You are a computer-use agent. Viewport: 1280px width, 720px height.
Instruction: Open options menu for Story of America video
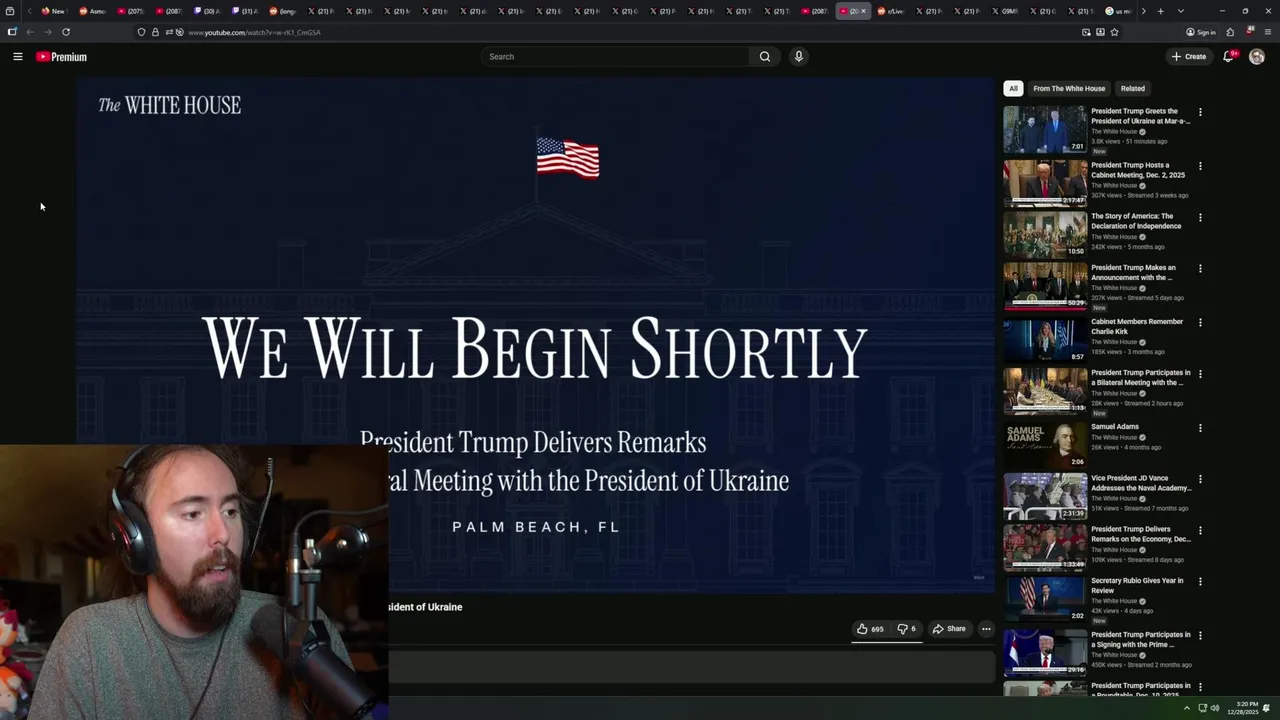tap(1200, 217)
